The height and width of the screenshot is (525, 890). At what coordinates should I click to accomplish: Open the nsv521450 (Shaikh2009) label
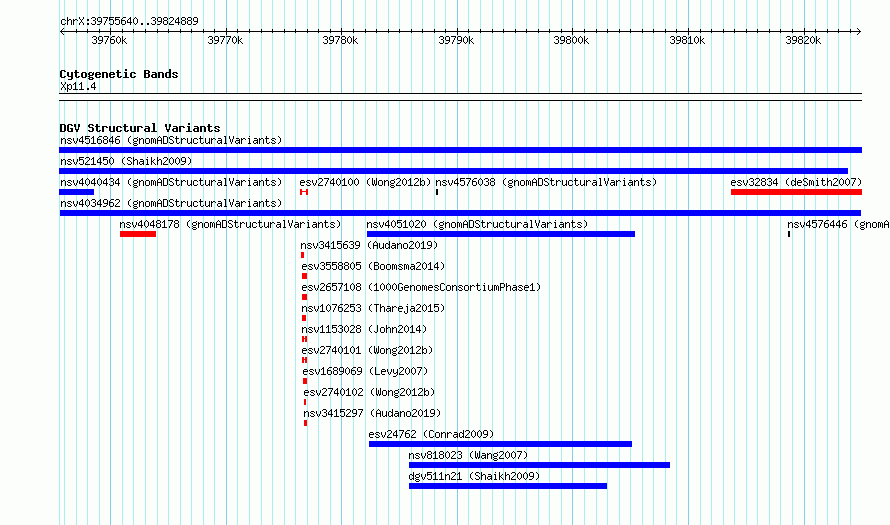coord(126,161)
